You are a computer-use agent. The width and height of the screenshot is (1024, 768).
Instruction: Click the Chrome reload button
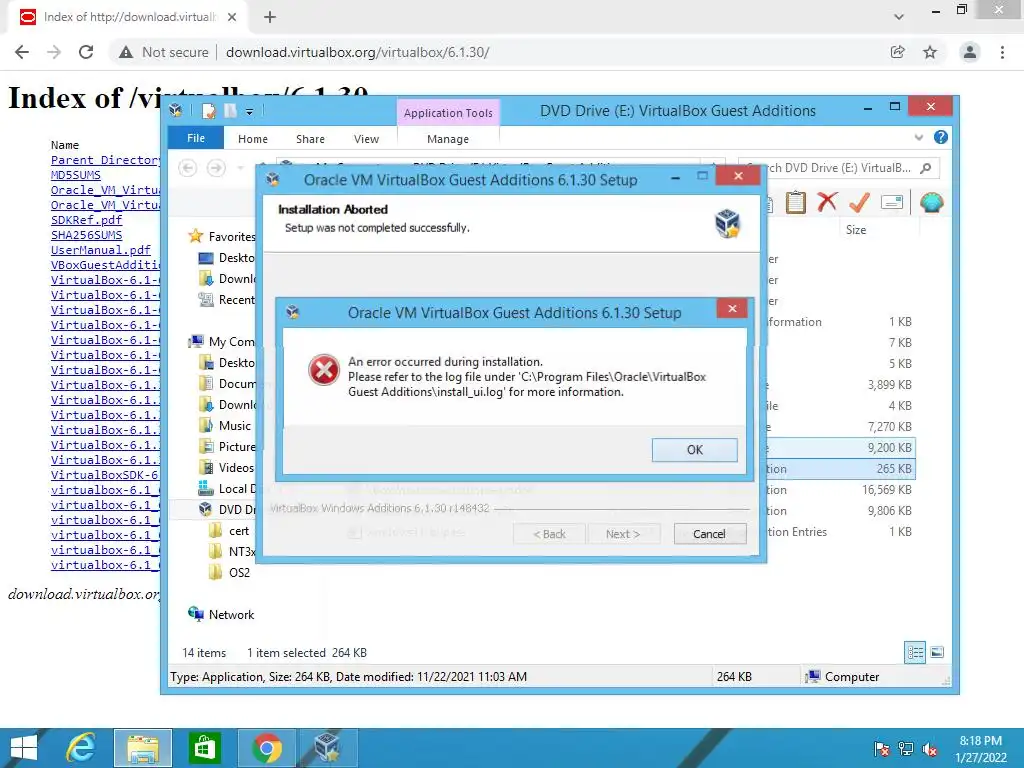[86, 52]
